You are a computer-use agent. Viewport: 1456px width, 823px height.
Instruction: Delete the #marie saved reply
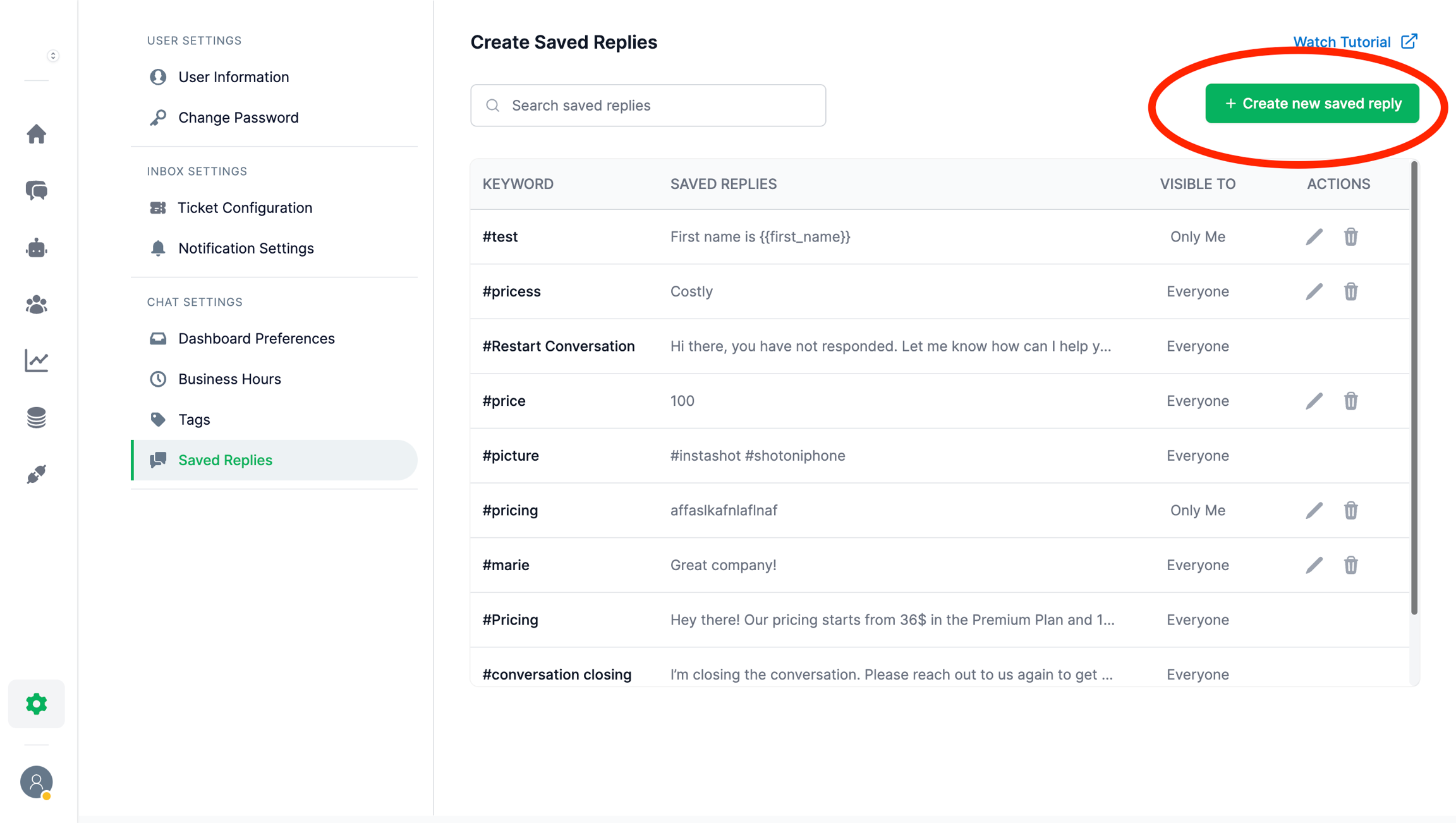point(1350,565)
